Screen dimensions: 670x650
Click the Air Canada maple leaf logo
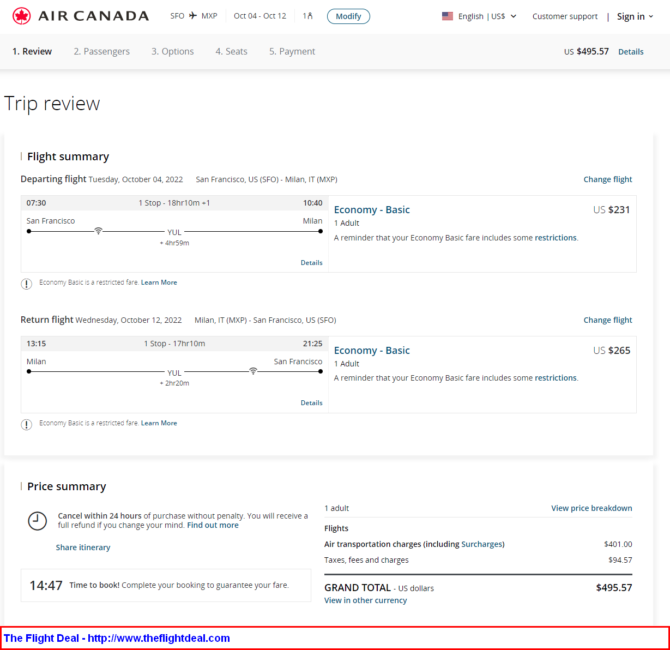pyautogui.click(x=21, y=16)
